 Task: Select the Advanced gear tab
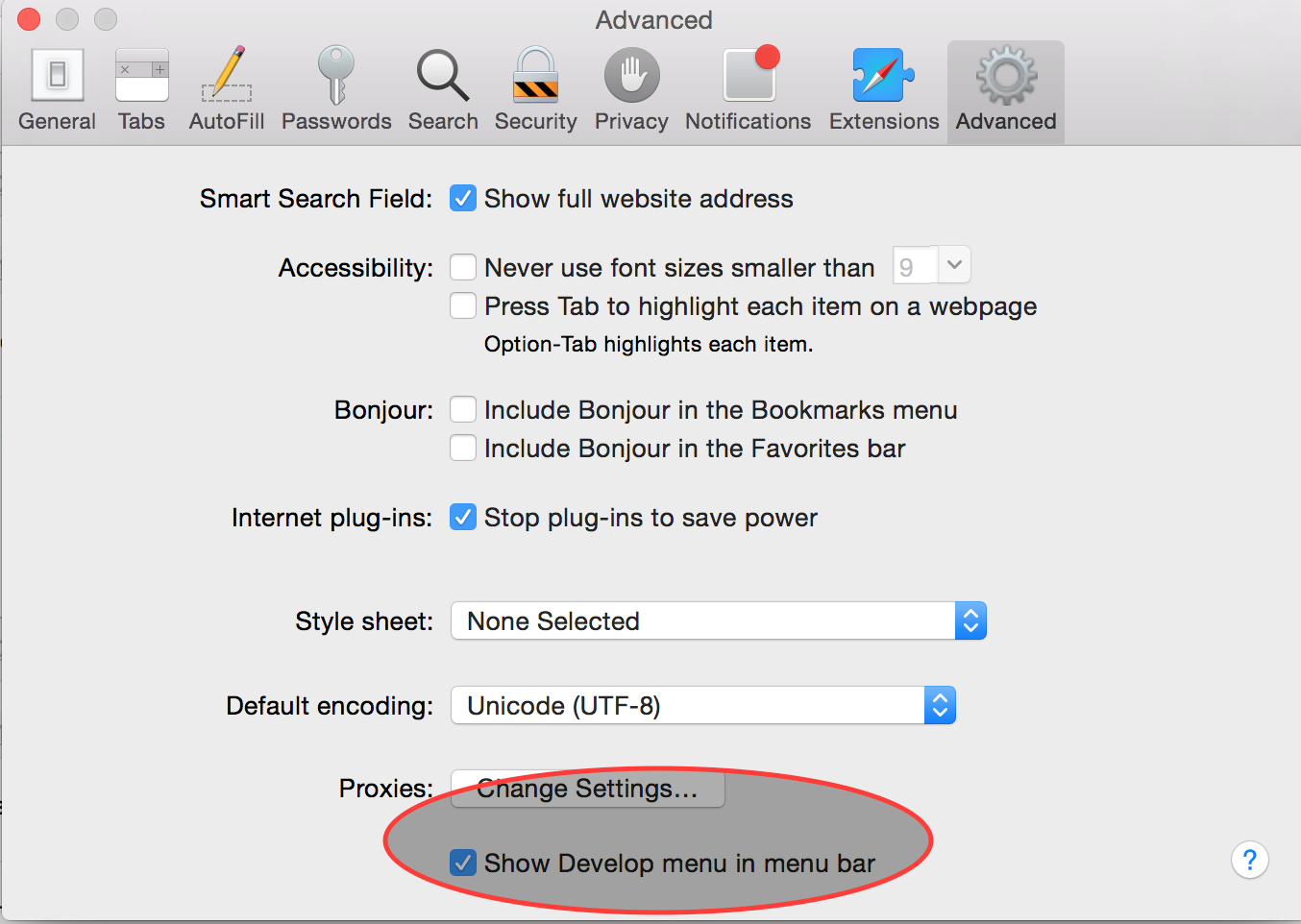(1005, 91)
